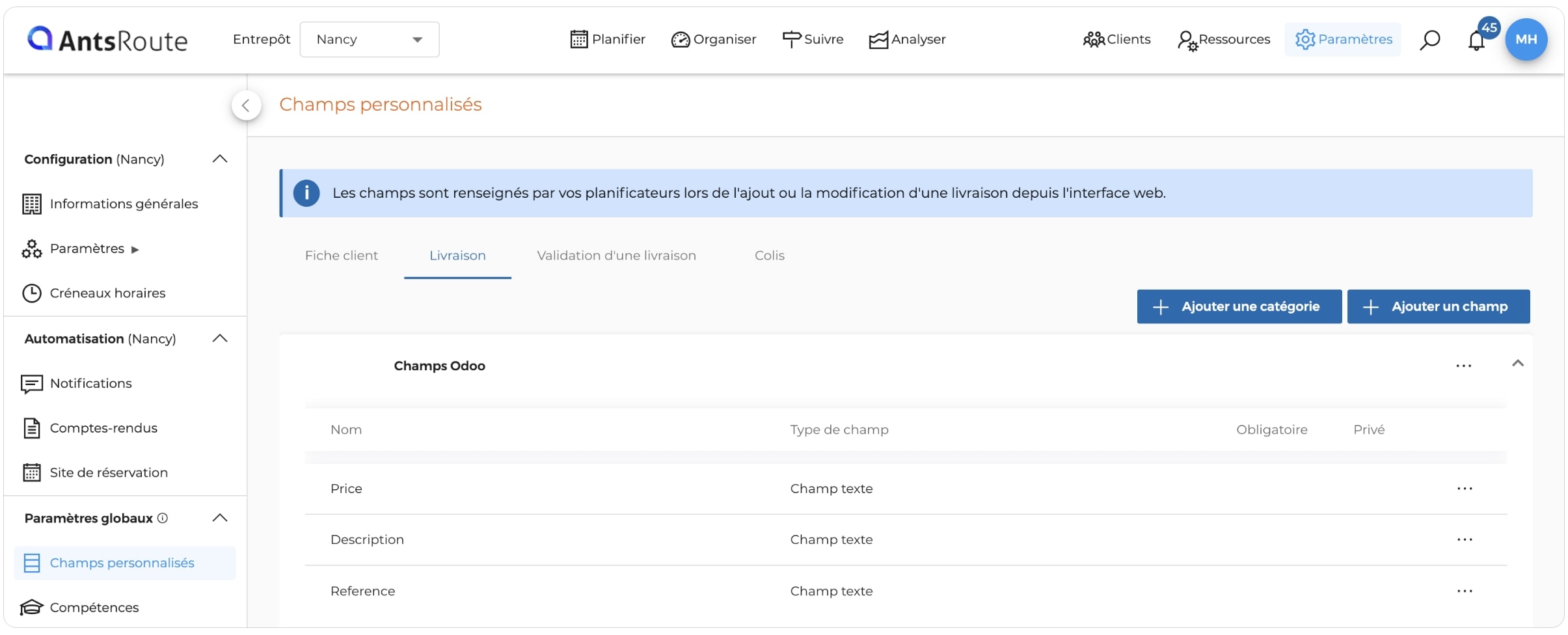Click Ajouter un champ button
1568x635 pixels.
pyautogui.click(x=1439, y=306)
